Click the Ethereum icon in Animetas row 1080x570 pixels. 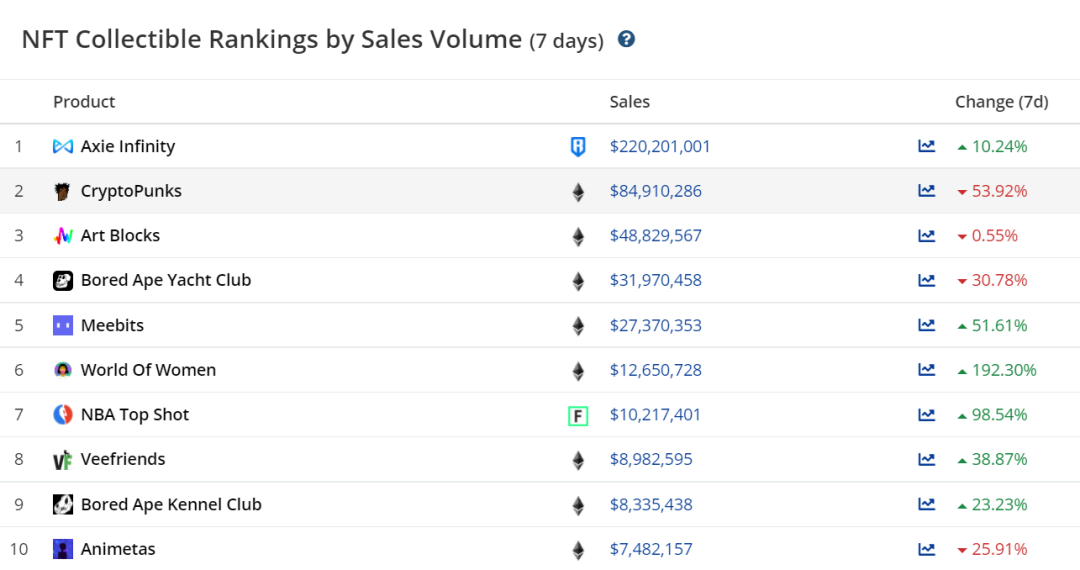[578, 550]
